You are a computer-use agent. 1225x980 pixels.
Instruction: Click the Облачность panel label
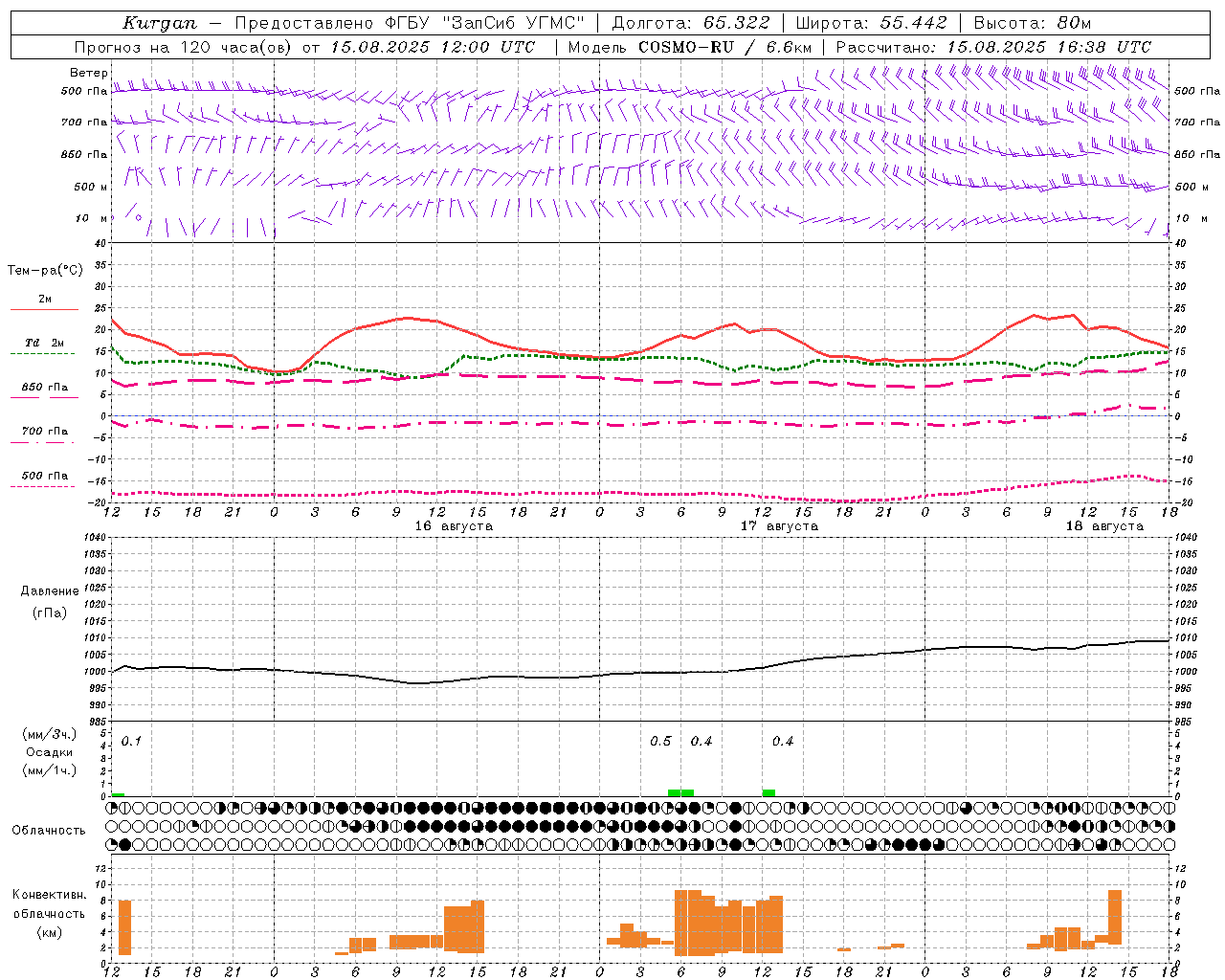(49, 830)
